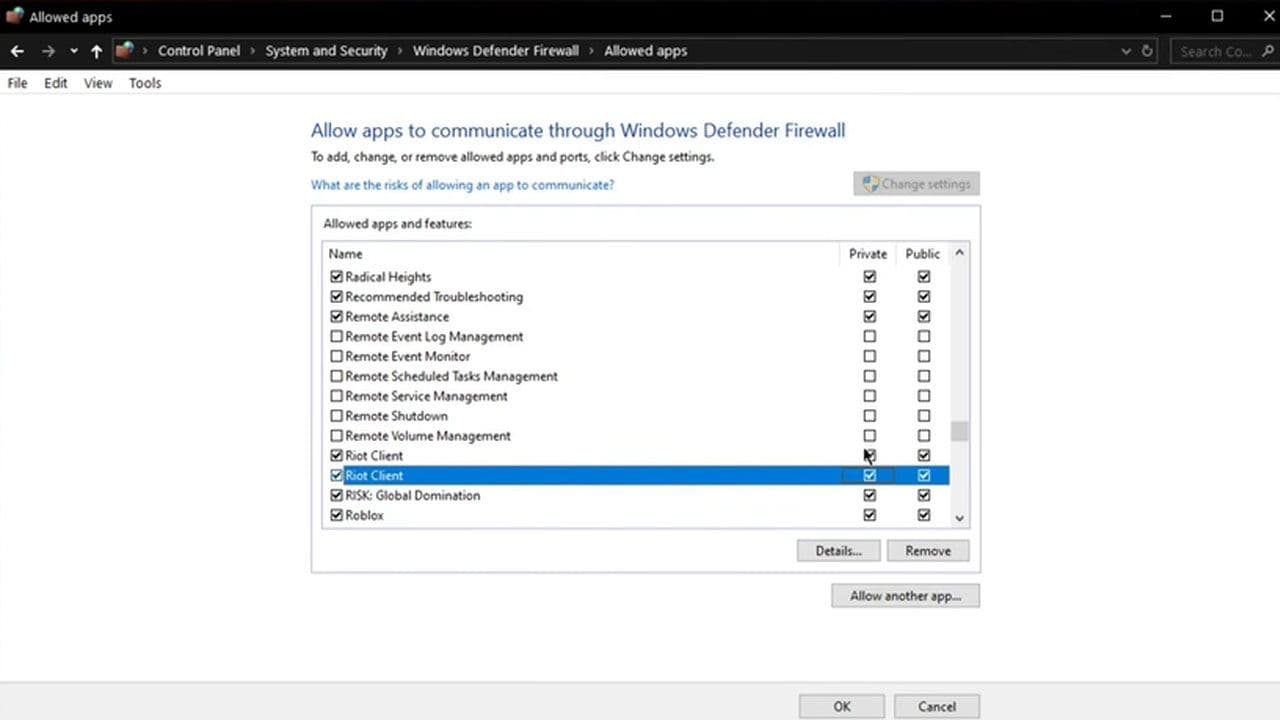
Task: Click the apps list scrollbar thumb
Action: tap(959, 431)
